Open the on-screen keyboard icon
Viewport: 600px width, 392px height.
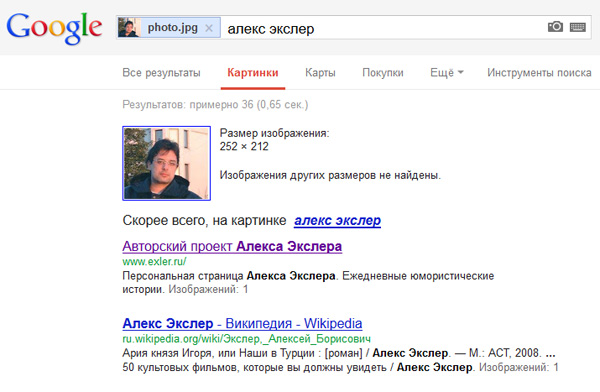pos(577,27)
